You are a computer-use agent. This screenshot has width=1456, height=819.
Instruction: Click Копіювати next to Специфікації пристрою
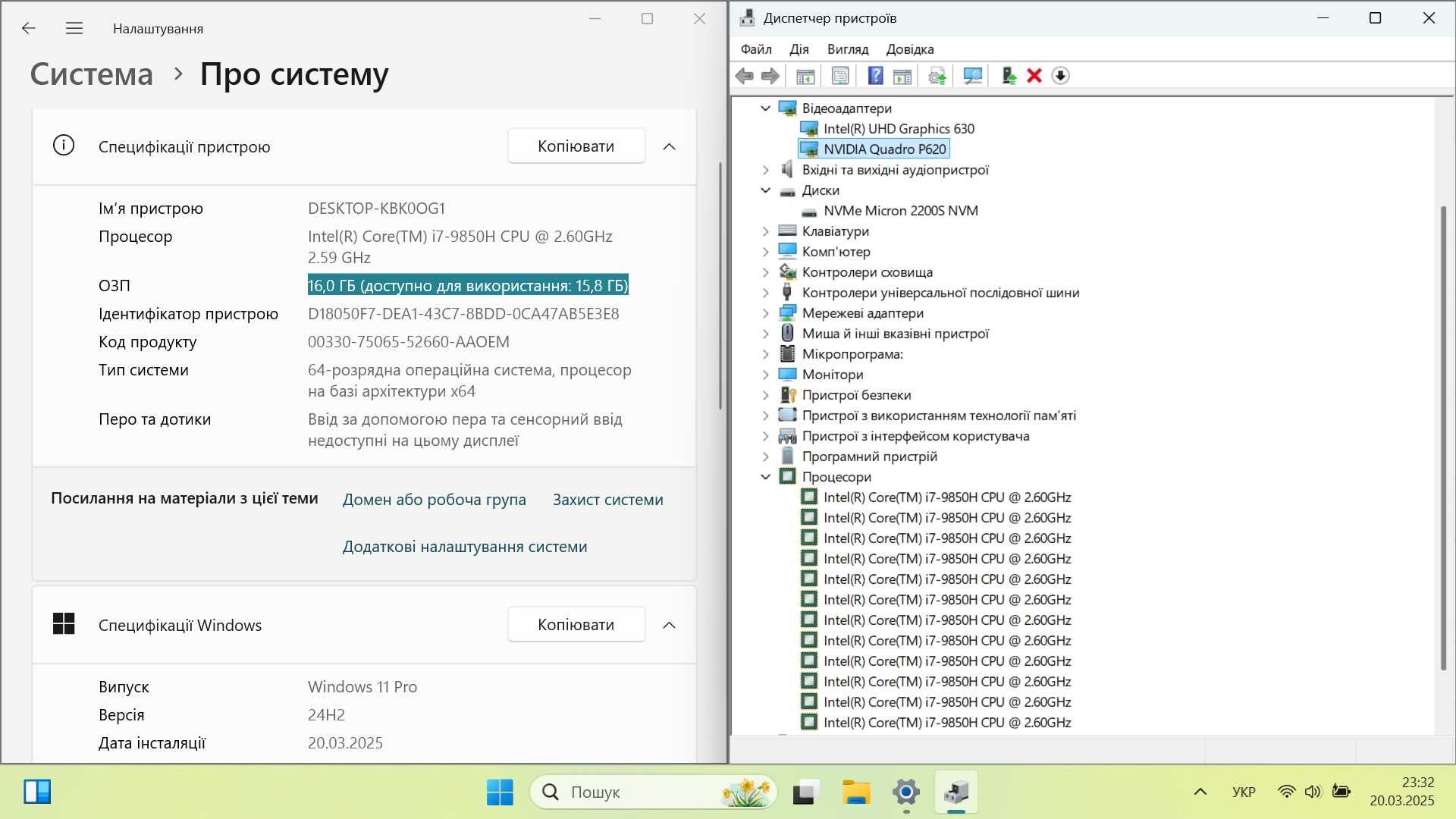pos(576,146)
